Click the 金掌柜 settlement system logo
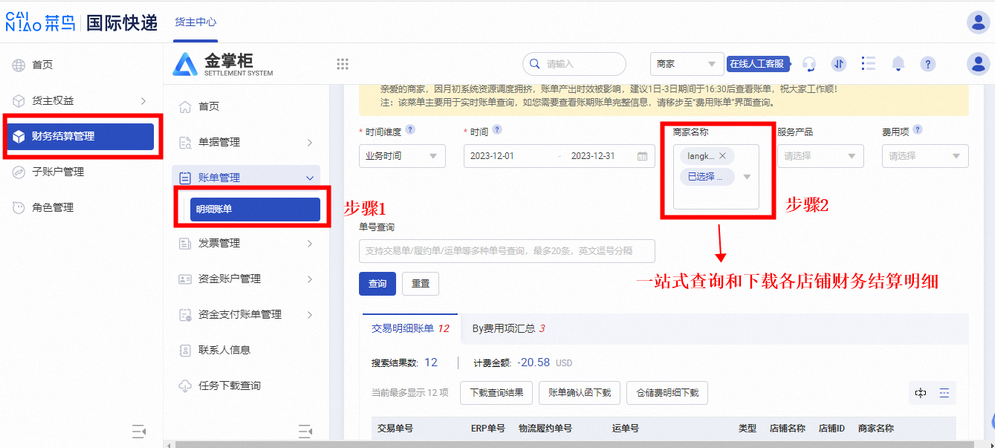 point(223,64)
